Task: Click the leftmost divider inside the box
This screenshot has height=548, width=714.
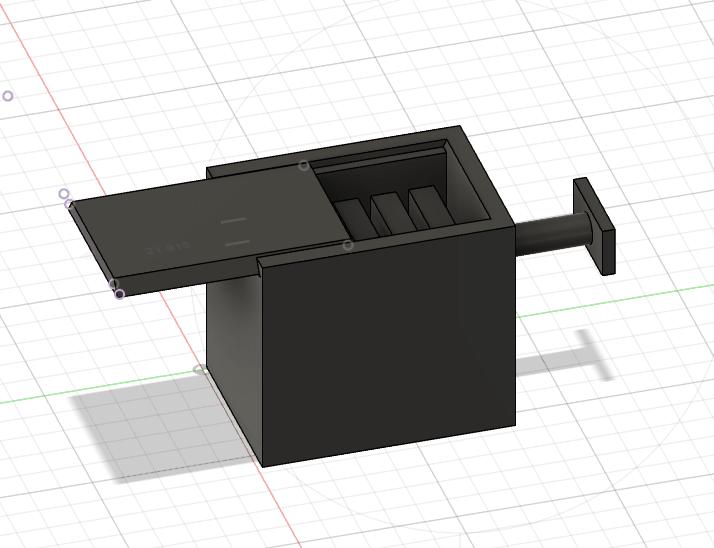Action: pyautogui.click(x=350, y=216)
